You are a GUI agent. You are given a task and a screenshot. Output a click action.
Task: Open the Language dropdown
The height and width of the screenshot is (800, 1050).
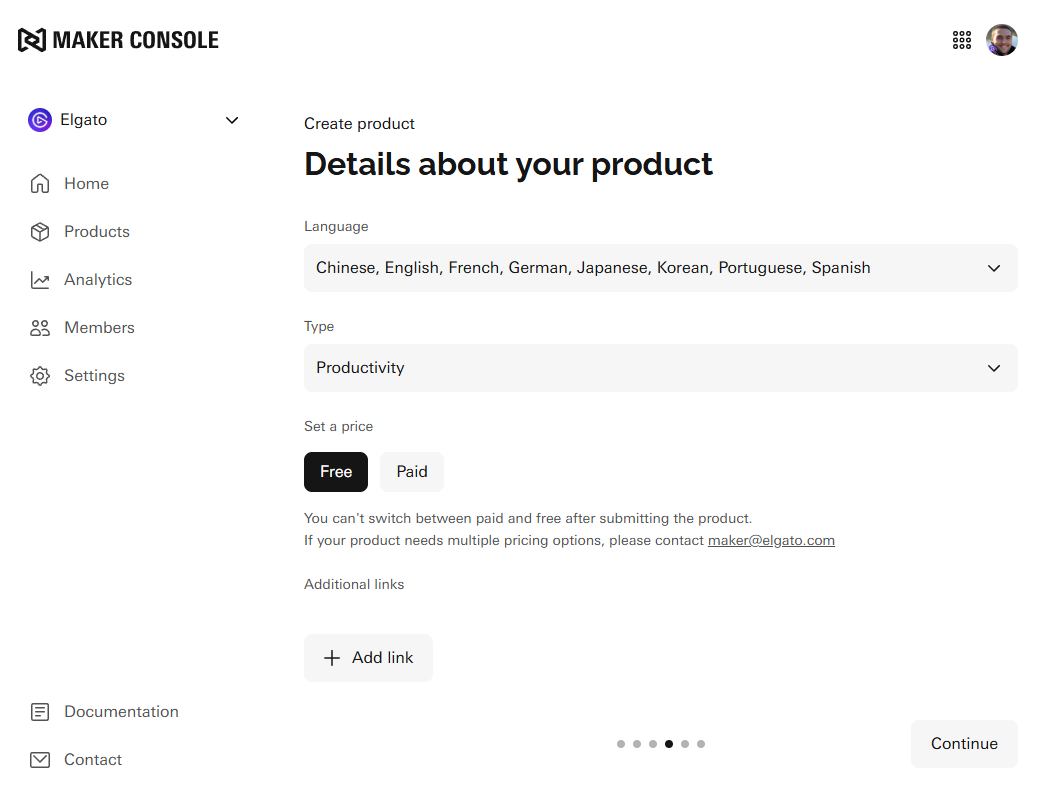click(660, 268)
